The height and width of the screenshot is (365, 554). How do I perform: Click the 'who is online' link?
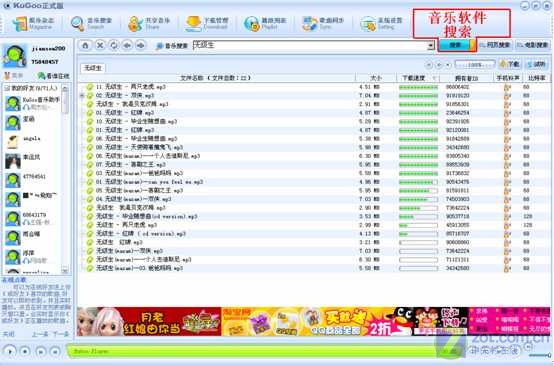click(x=54, y=76)
